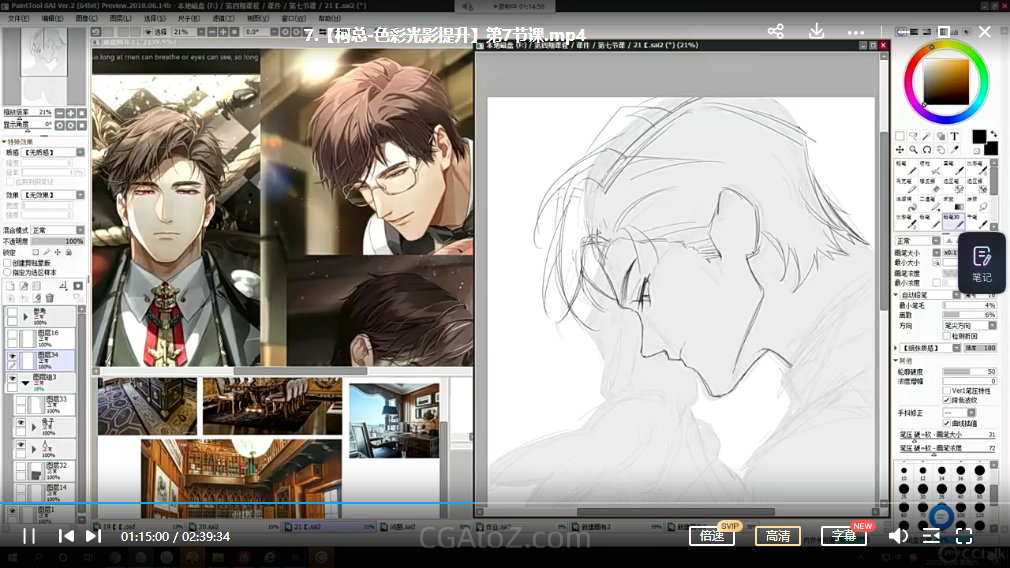Click the 倍速 playback speed button
1010x568 pixels.
pos(712,536)
